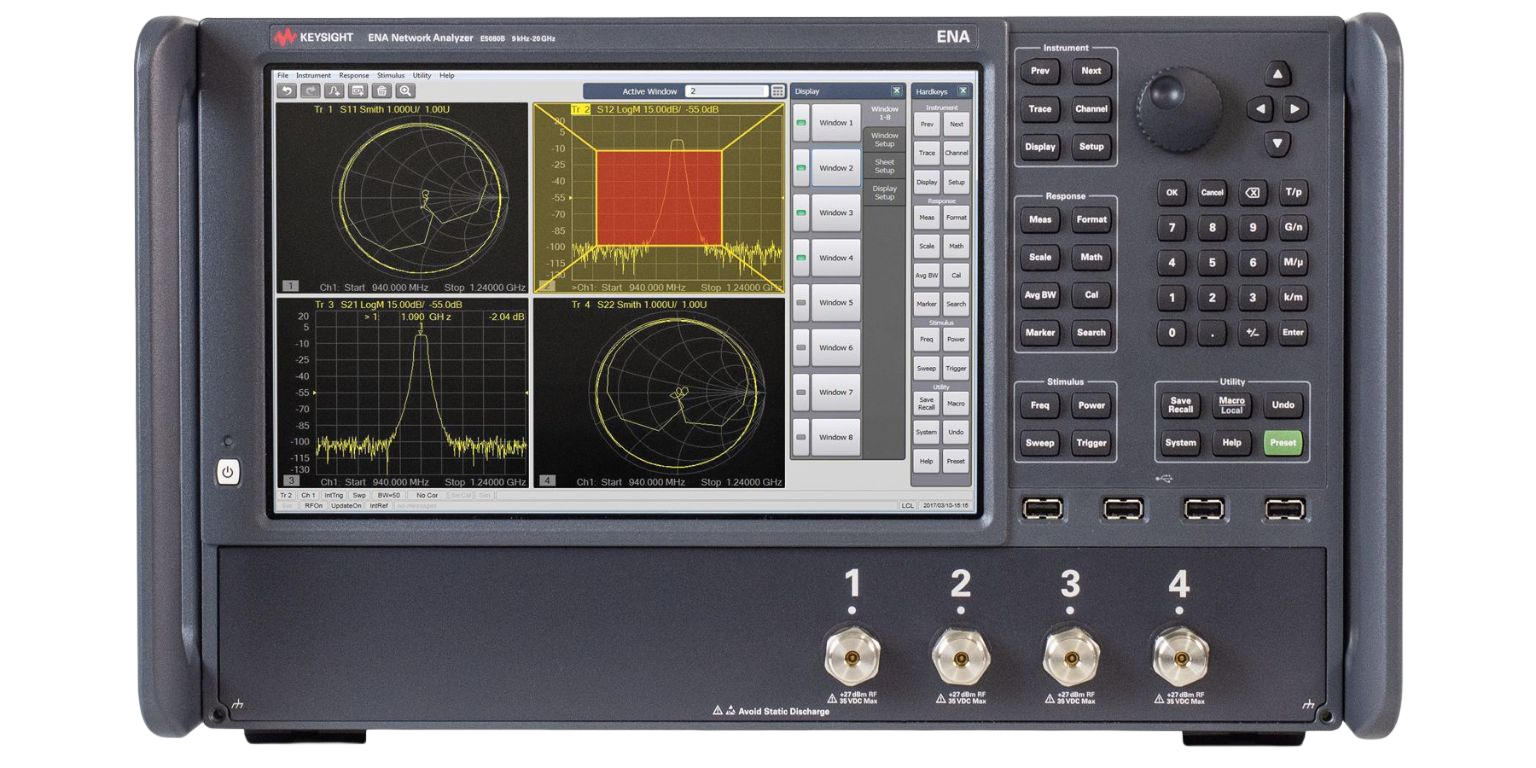Open the keypad icon beside Active Window
Screen dimensions: 1536x768
(777, 91)
